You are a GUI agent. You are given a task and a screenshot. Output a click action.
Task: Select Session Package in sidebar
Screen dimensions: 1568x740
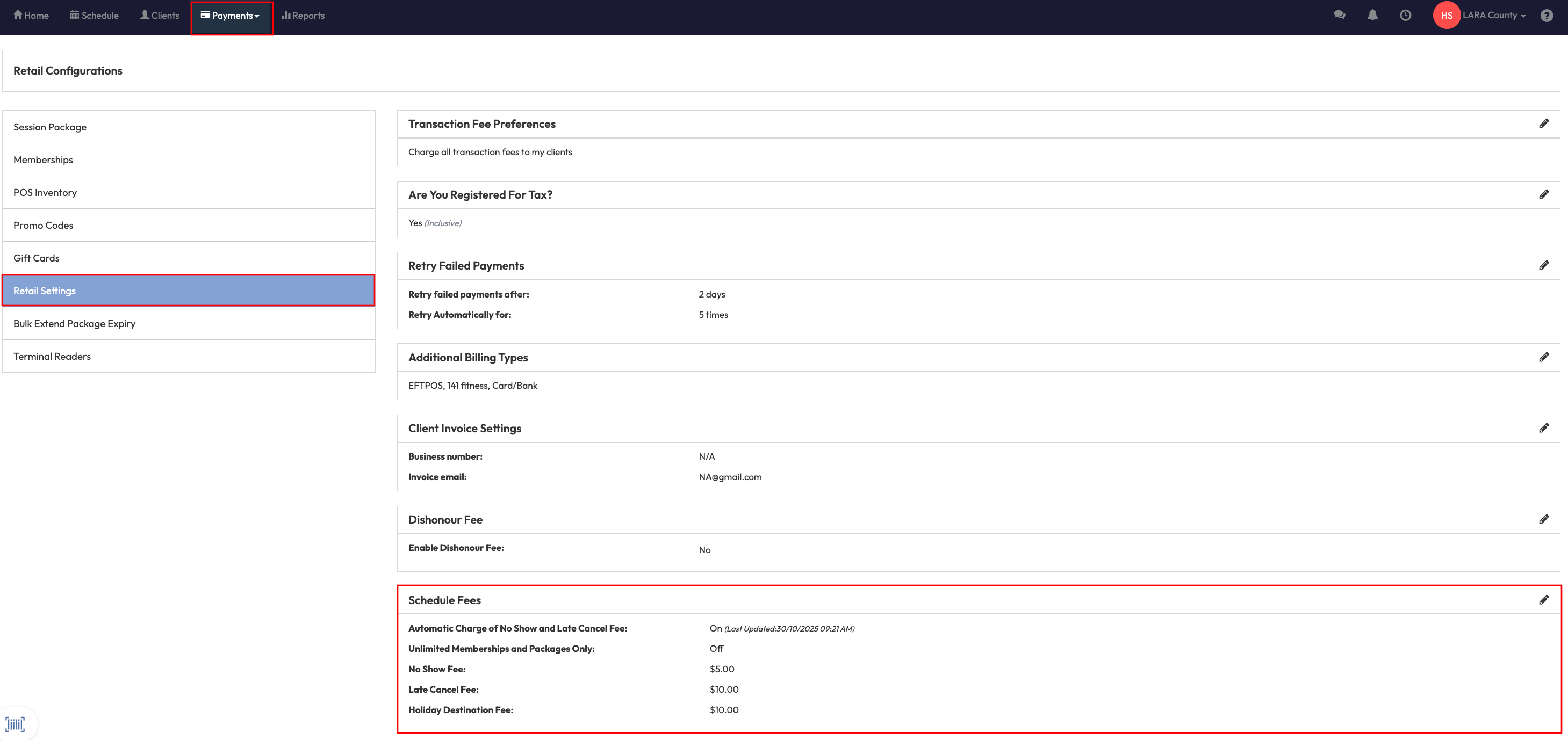tap(50, 127)
